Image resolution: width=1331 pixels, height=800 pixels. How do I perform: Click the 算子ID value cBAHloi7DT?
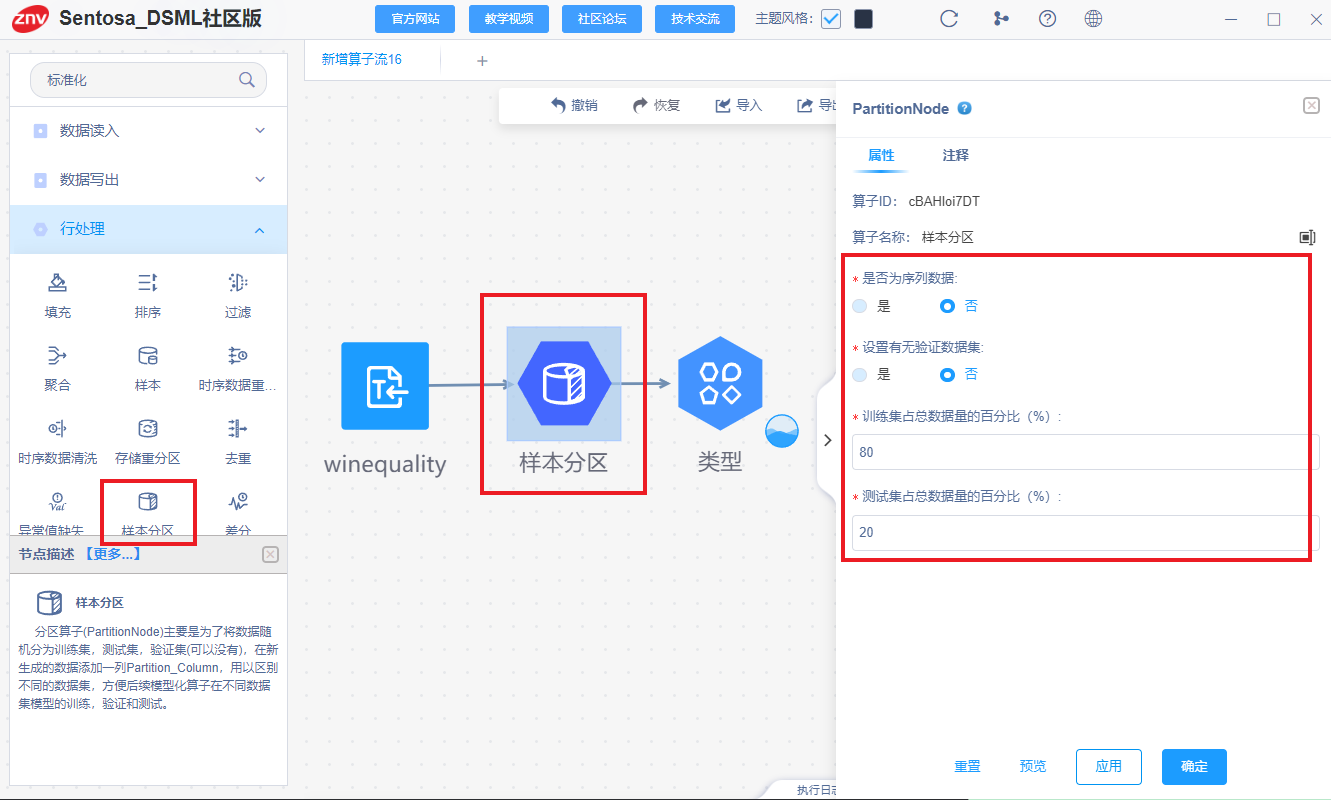tap(944, 201)
